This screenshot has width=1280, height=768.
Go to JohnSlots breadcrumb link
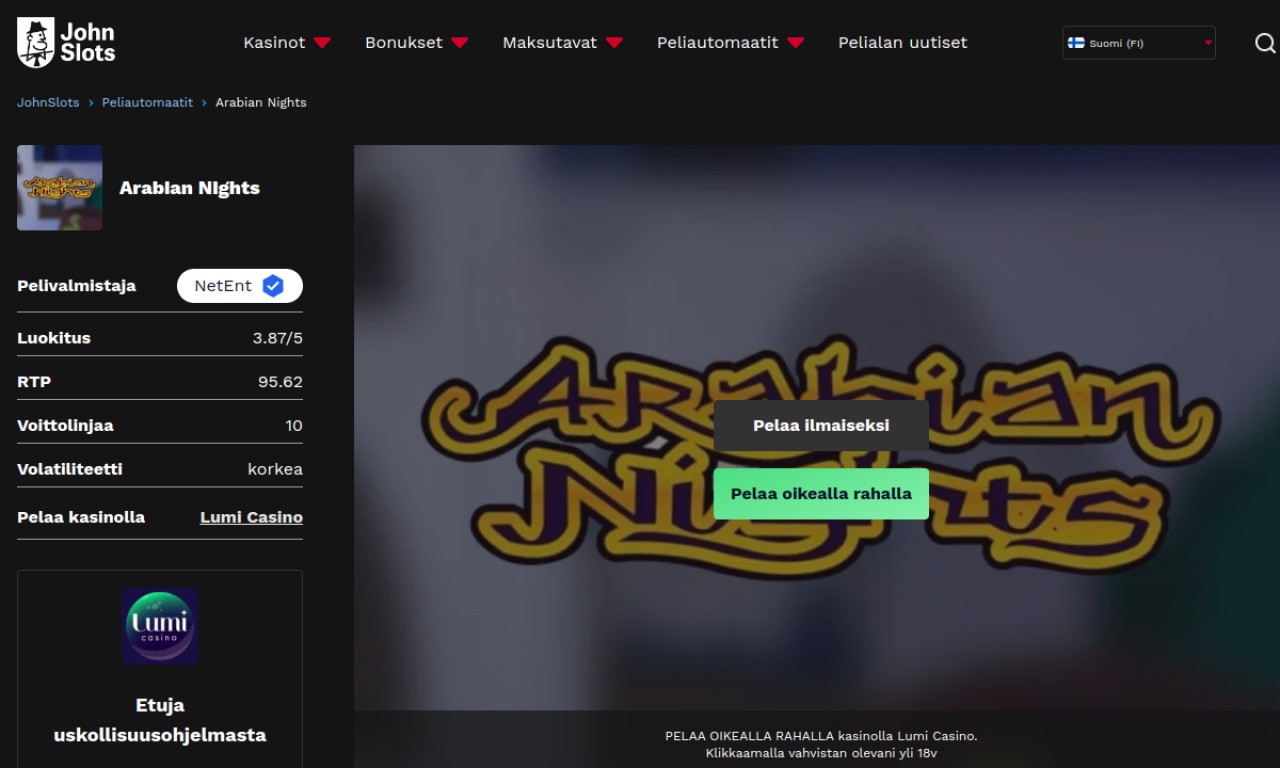coord(48,102)
